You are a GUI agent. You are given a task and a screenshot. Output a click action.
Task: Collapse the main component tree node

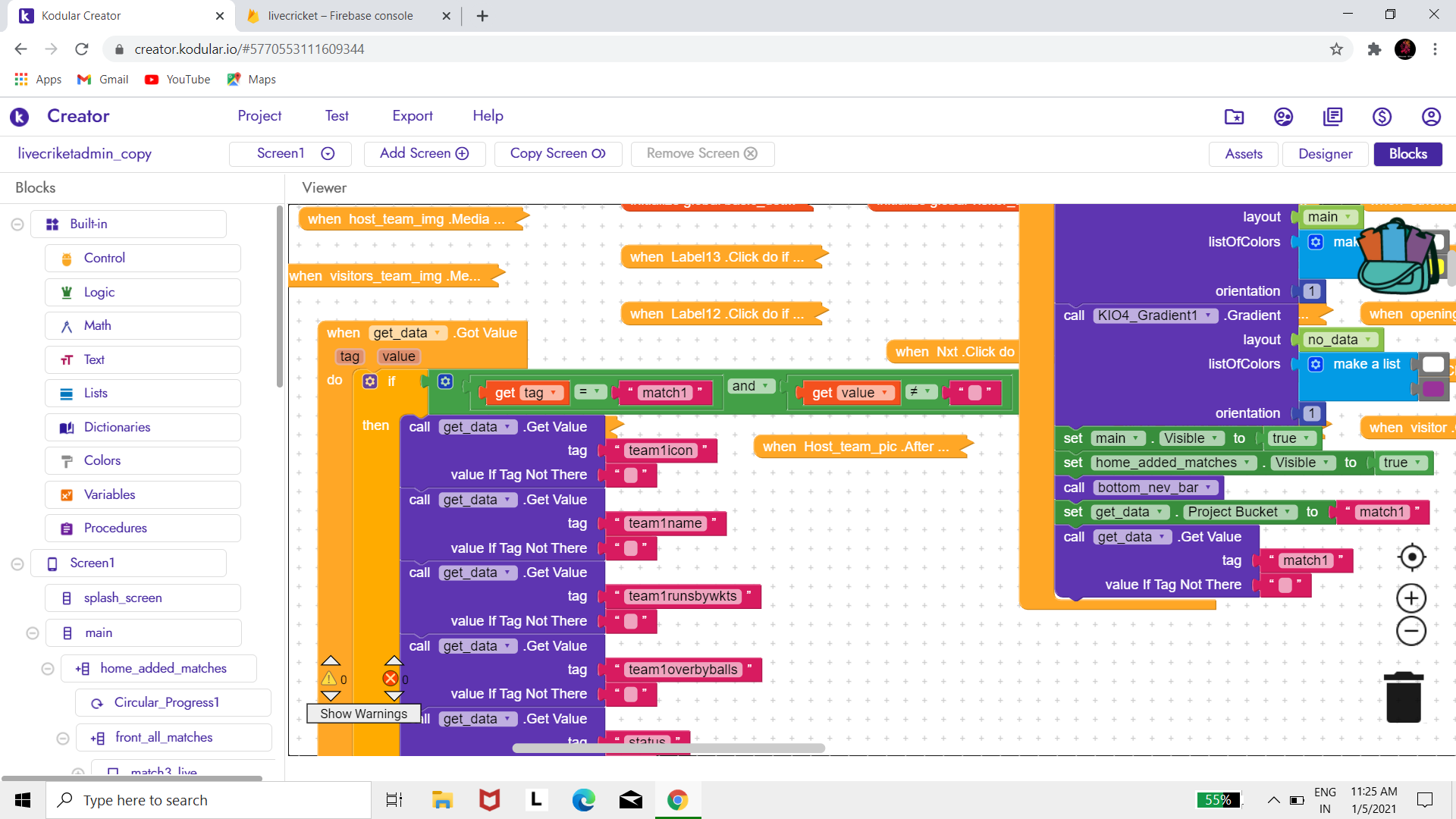(x=33, y=633)
